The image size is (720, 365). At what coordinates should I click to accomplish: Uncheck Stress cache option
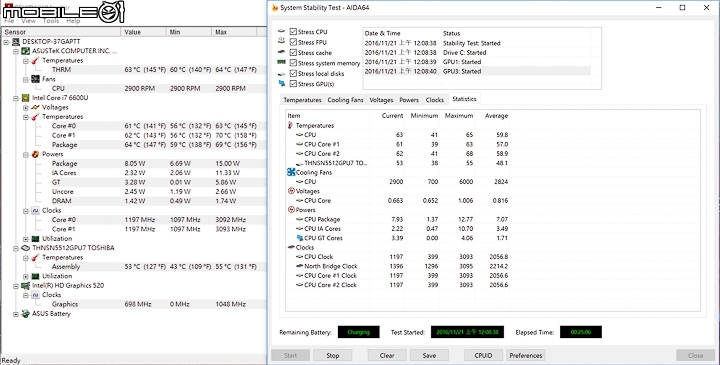[293, 53]
